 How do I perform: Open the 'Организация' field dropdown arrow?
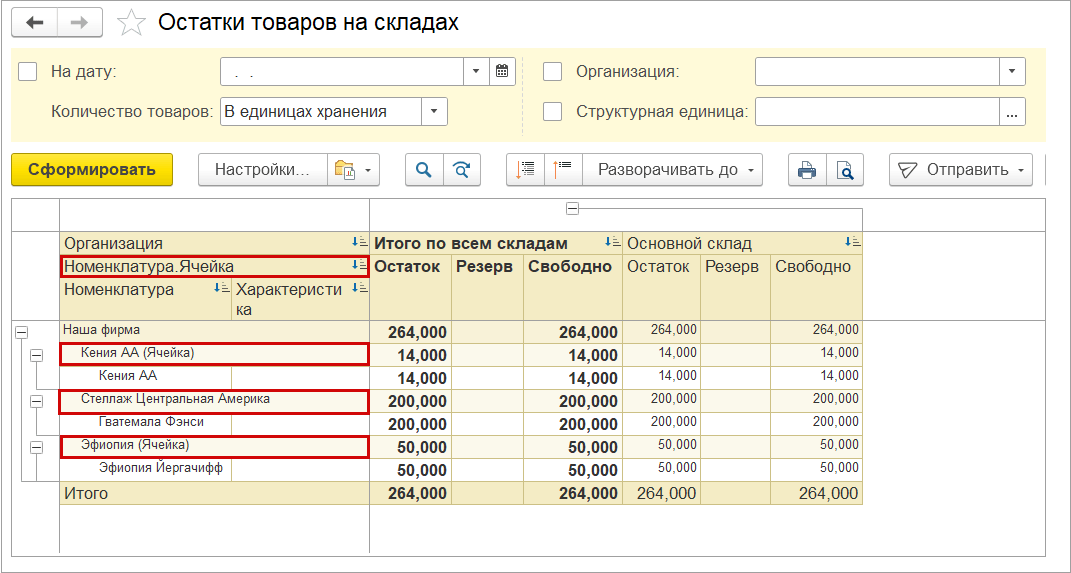(x=1012, y=71)
